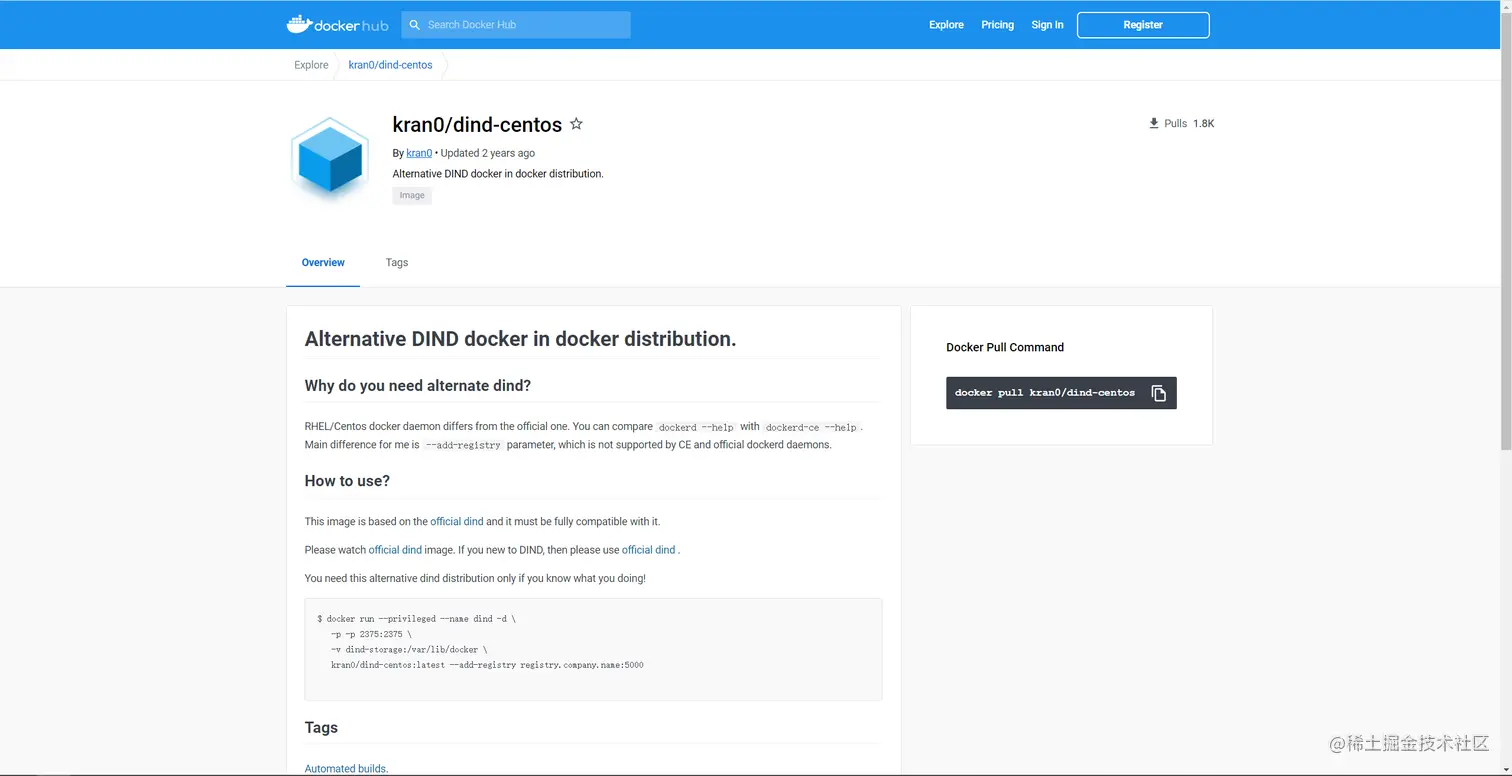The height and width of the screenshot is (776, 1512).
Task: Click the docker pull command text
Action: pyautogui.click(x=1045, y=393)
